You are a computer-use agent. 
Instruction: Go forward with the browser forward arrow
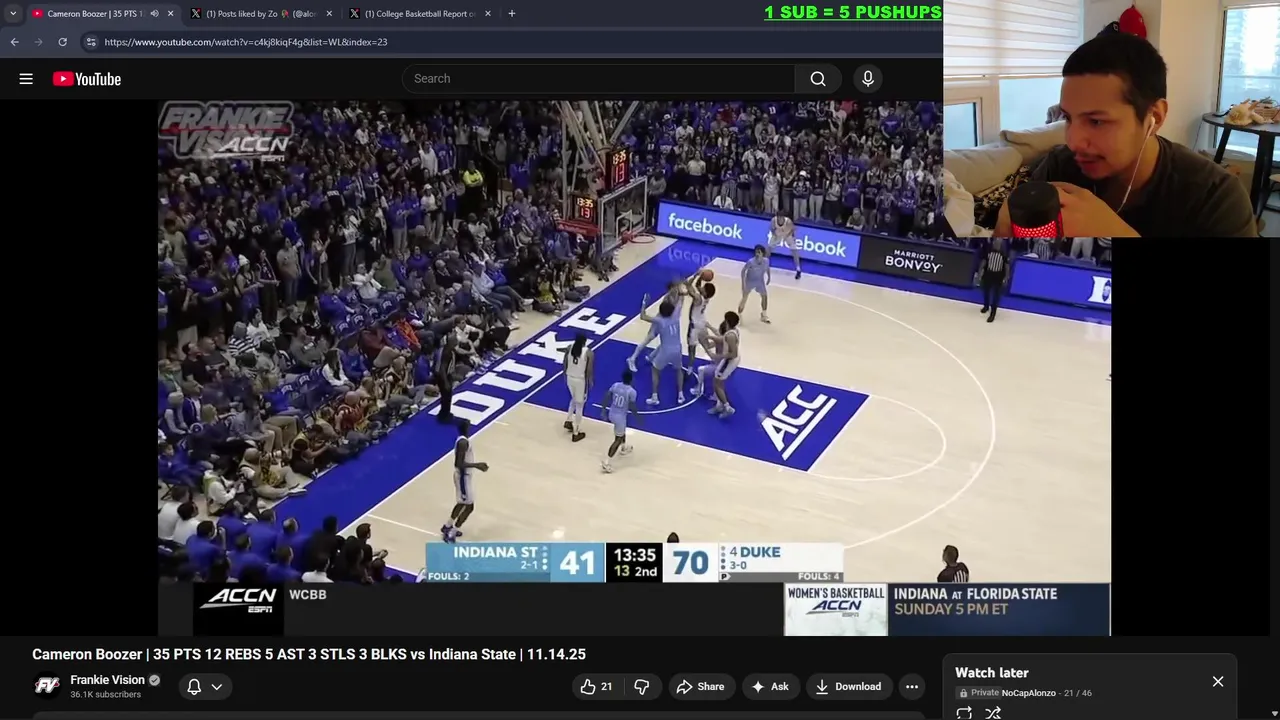tap(38, 42)
